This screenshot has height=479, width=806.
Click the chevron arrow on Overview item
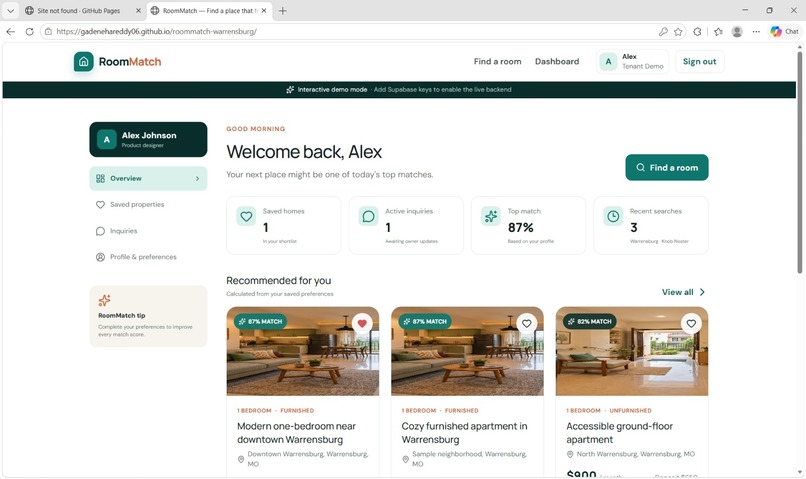pos(197,178)
